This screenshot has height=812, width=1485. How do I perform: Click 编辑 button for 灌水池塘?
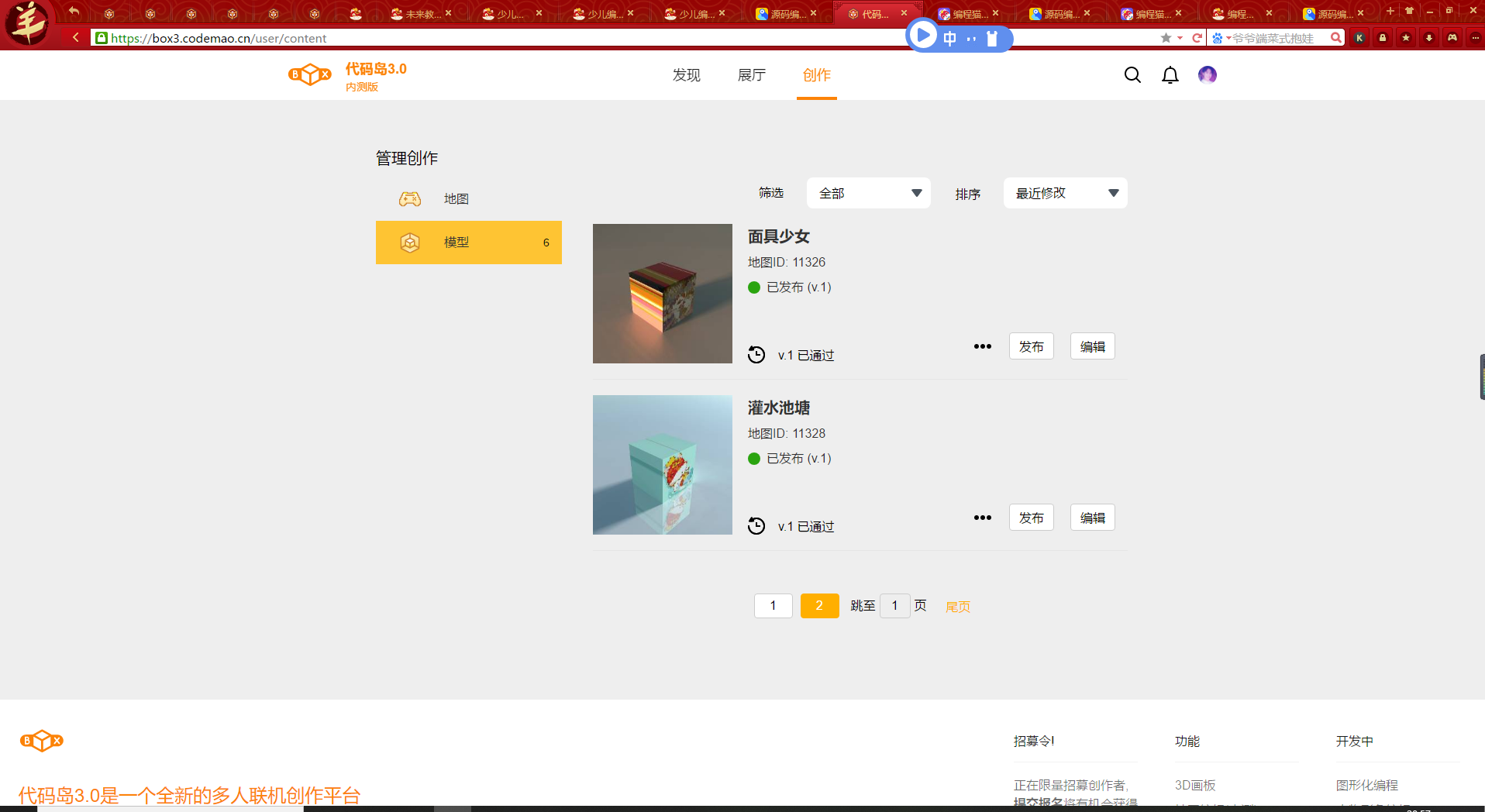(x=1093, y=518)
